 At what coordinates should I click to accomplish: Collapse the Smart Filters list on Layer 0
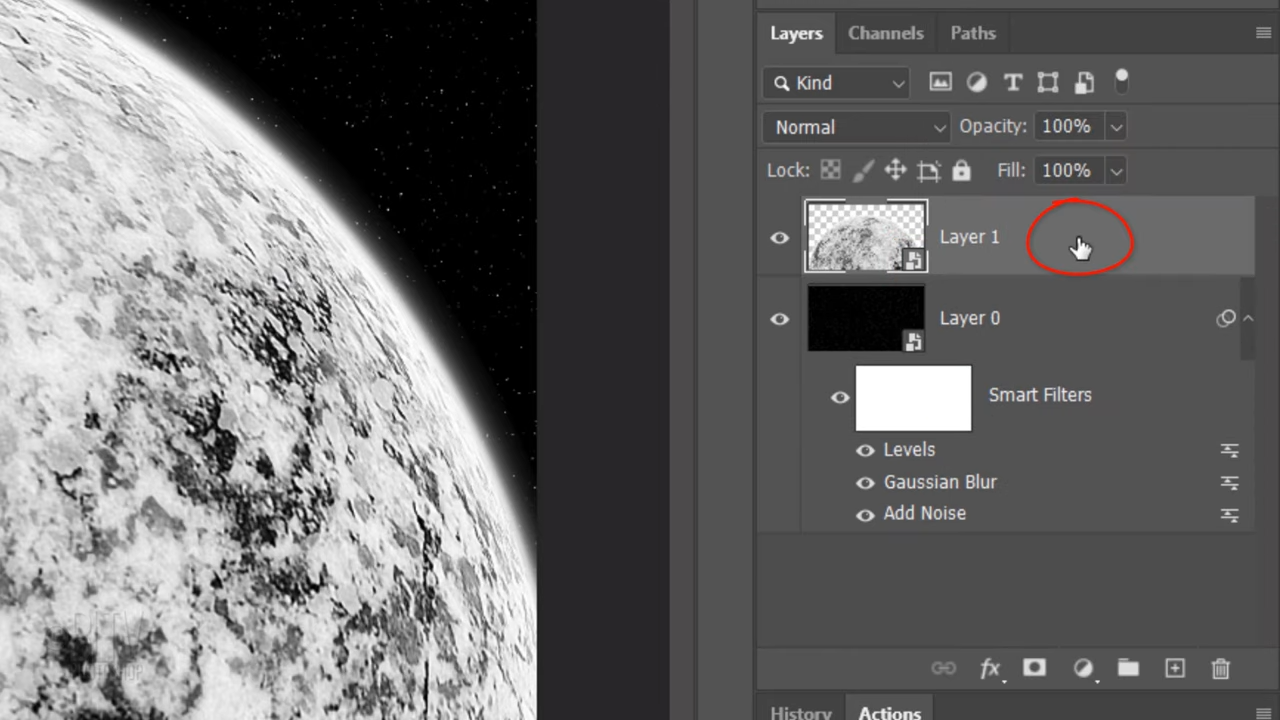point(1248,318)
